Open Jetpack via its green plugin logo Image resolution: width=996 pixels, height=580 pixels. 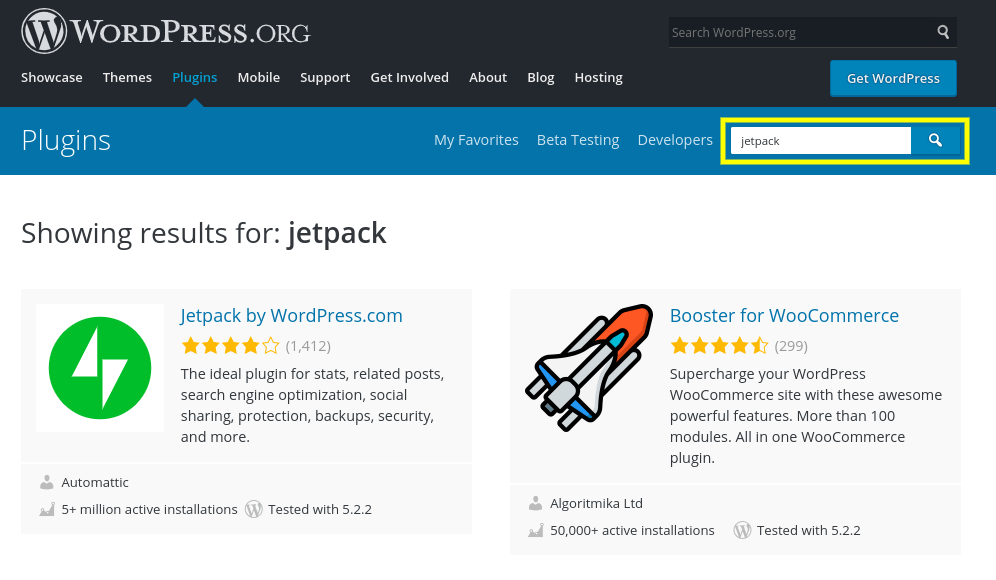coord(99,368)
